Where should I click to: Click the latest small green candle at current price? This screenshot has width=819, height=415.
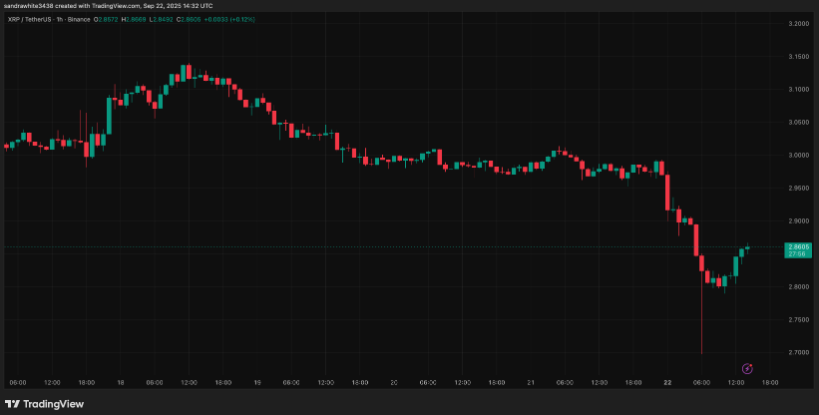[747, 248]
